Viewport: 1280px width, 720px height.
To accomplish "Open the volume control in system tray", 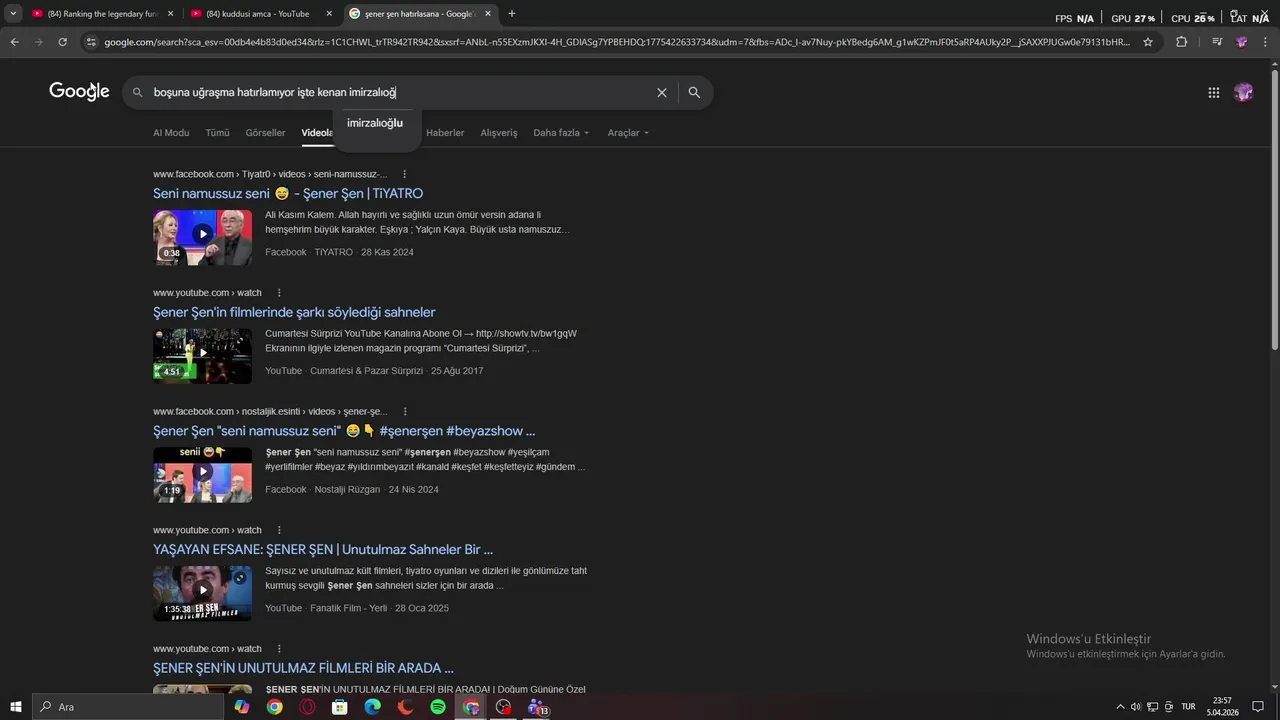I will click(x=1135, y=707).
